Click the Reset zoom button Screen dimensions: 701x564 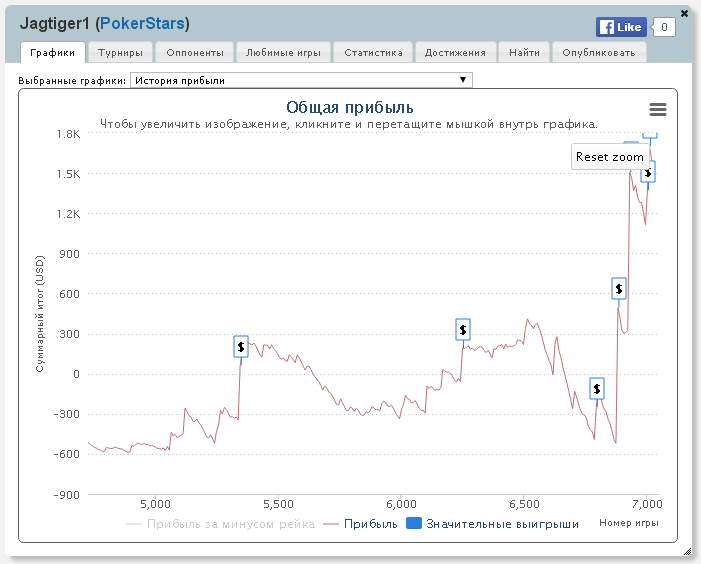(610, 157)
